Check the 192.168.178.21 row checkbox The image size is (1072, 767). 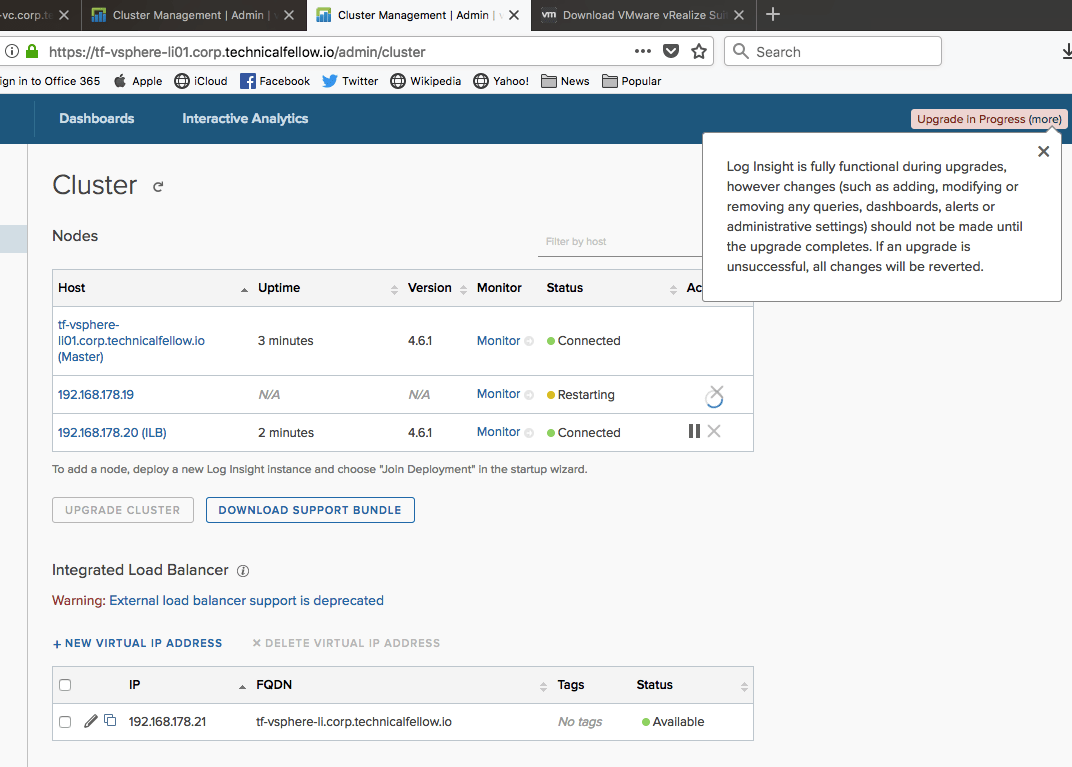(65, 722)
